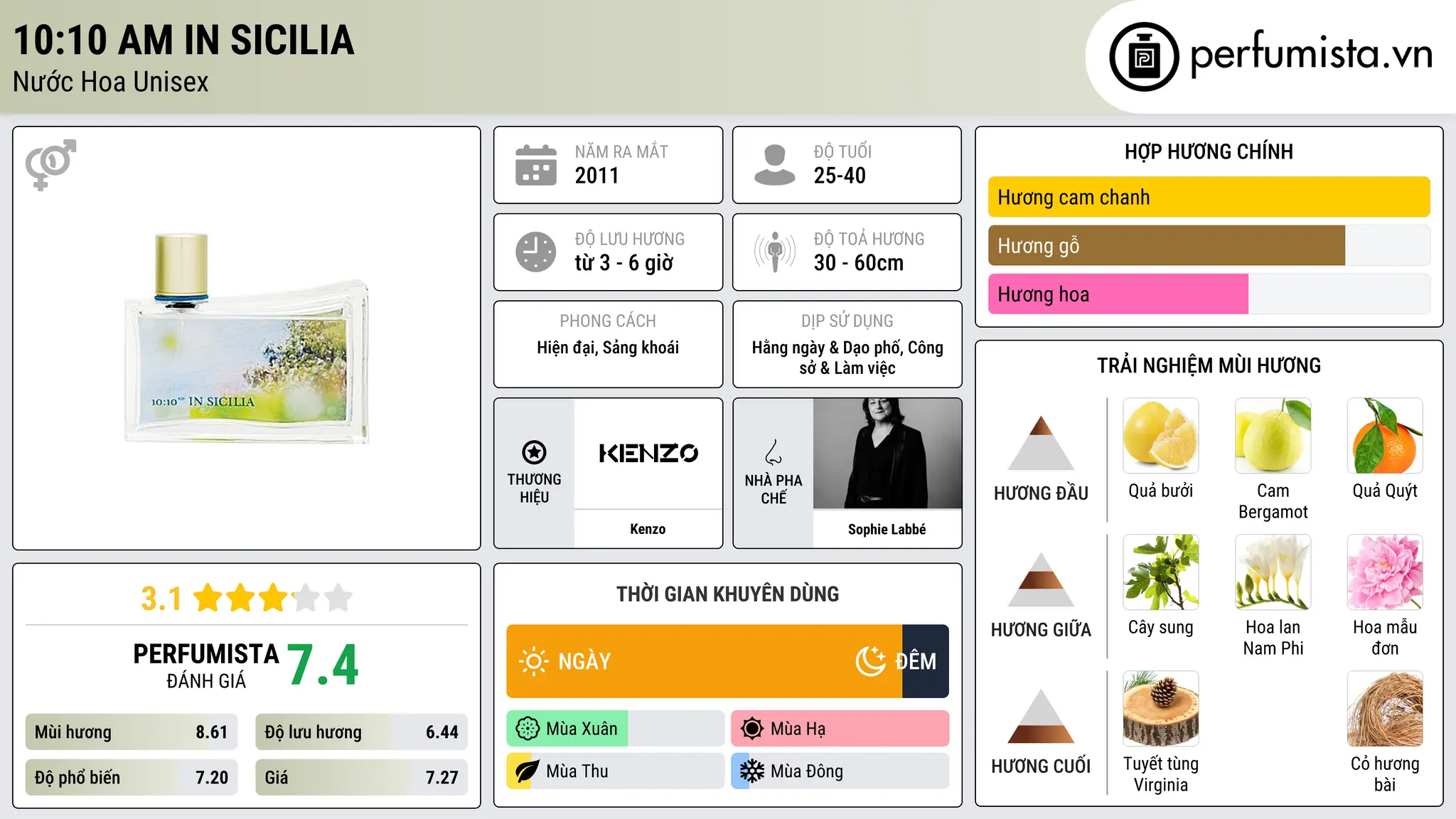Select the Quả Quýt mandarin image

coord(1385,436)
